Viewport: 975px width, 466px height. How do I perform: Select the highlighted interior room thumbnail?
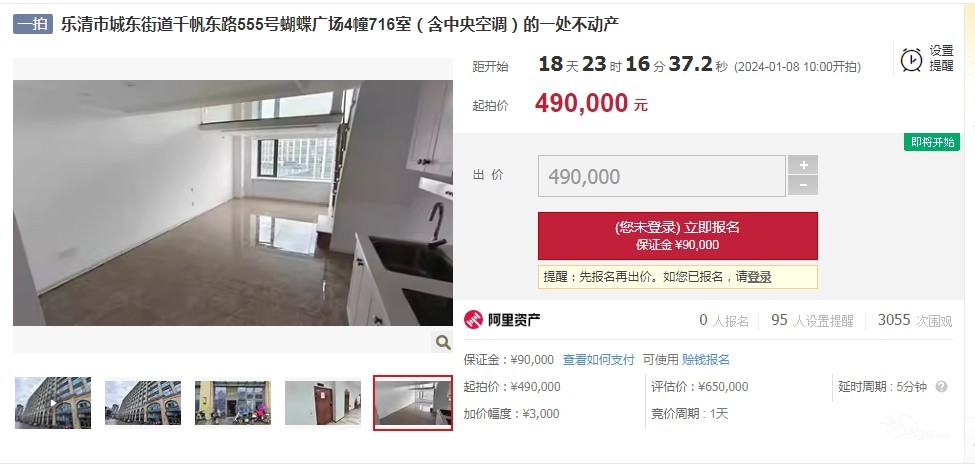[413, 403]
